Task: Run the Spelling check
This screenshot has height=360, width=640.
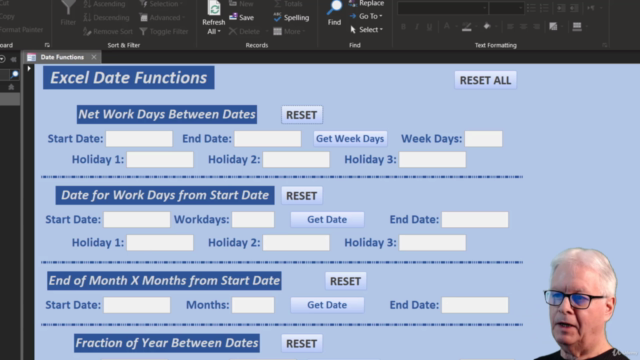Action: click(x=291, y=18)
